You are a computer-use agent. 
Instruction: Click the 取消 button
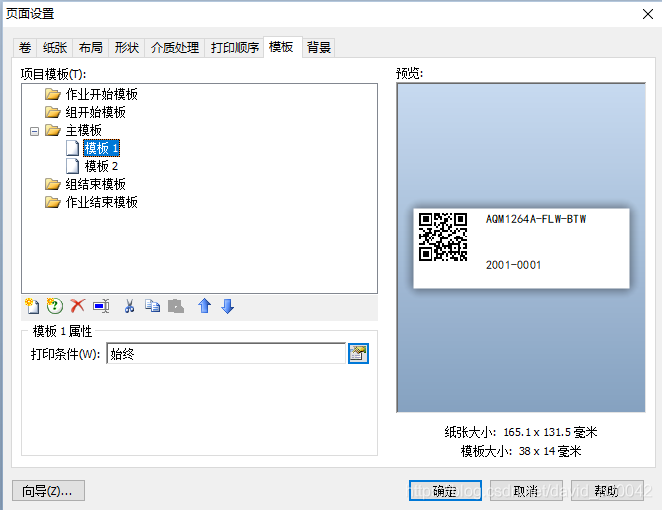pyautogui.click(x=526, y=491)
